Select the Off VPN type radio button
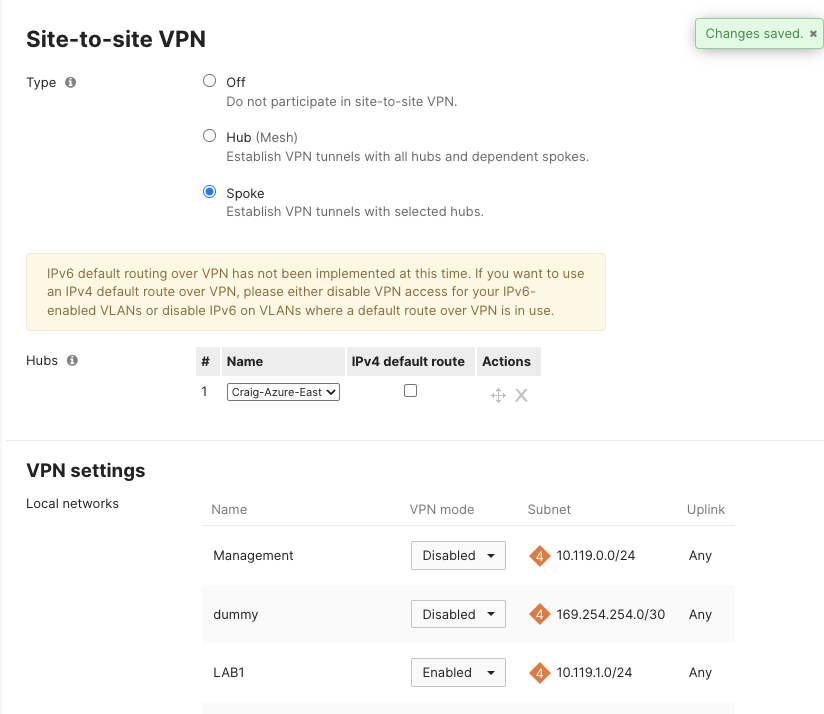Screen dimensions: 824x714 click(210, 81)
